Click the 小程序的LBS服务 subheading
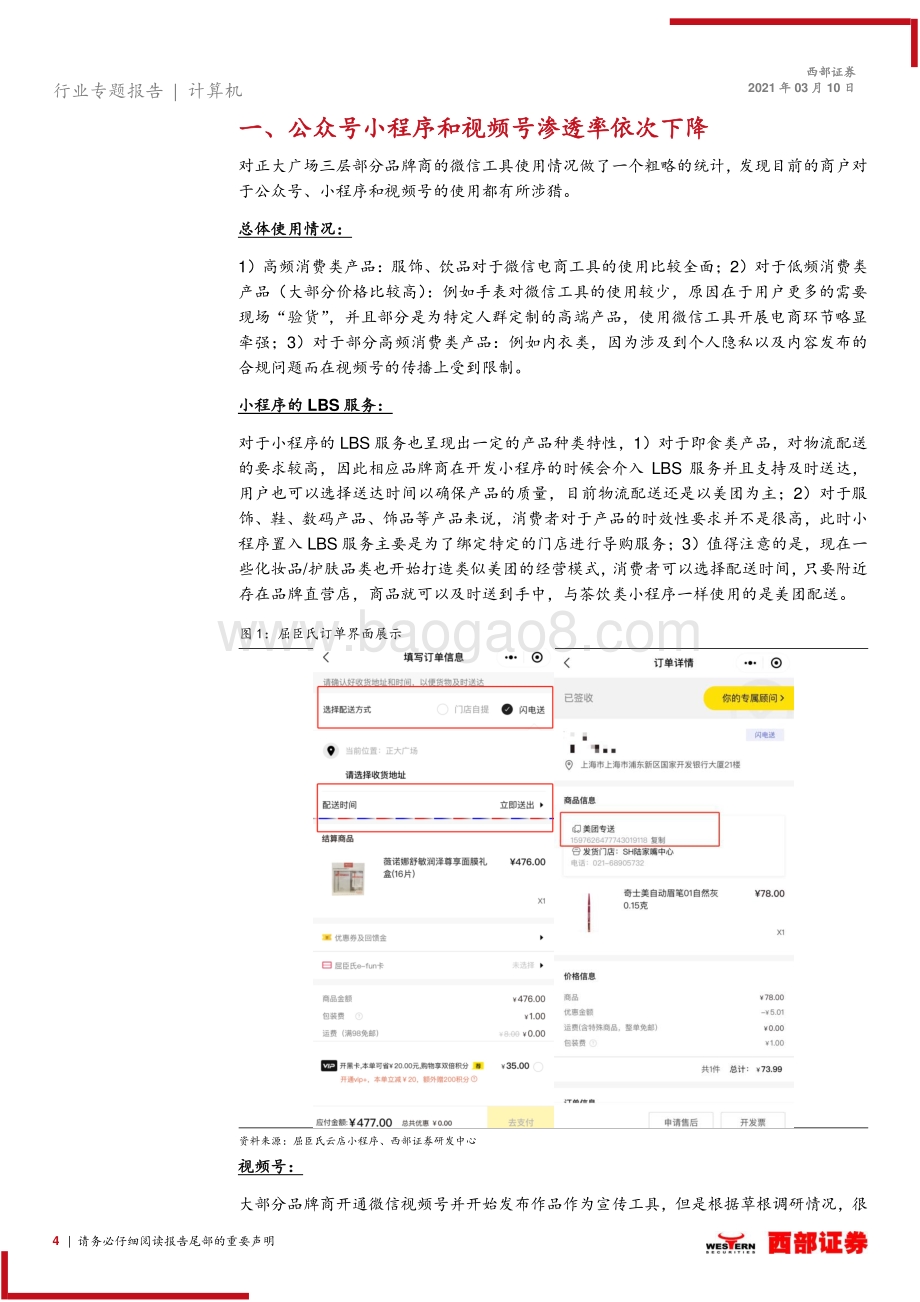 pyautogui.click(x=316, y=405)
